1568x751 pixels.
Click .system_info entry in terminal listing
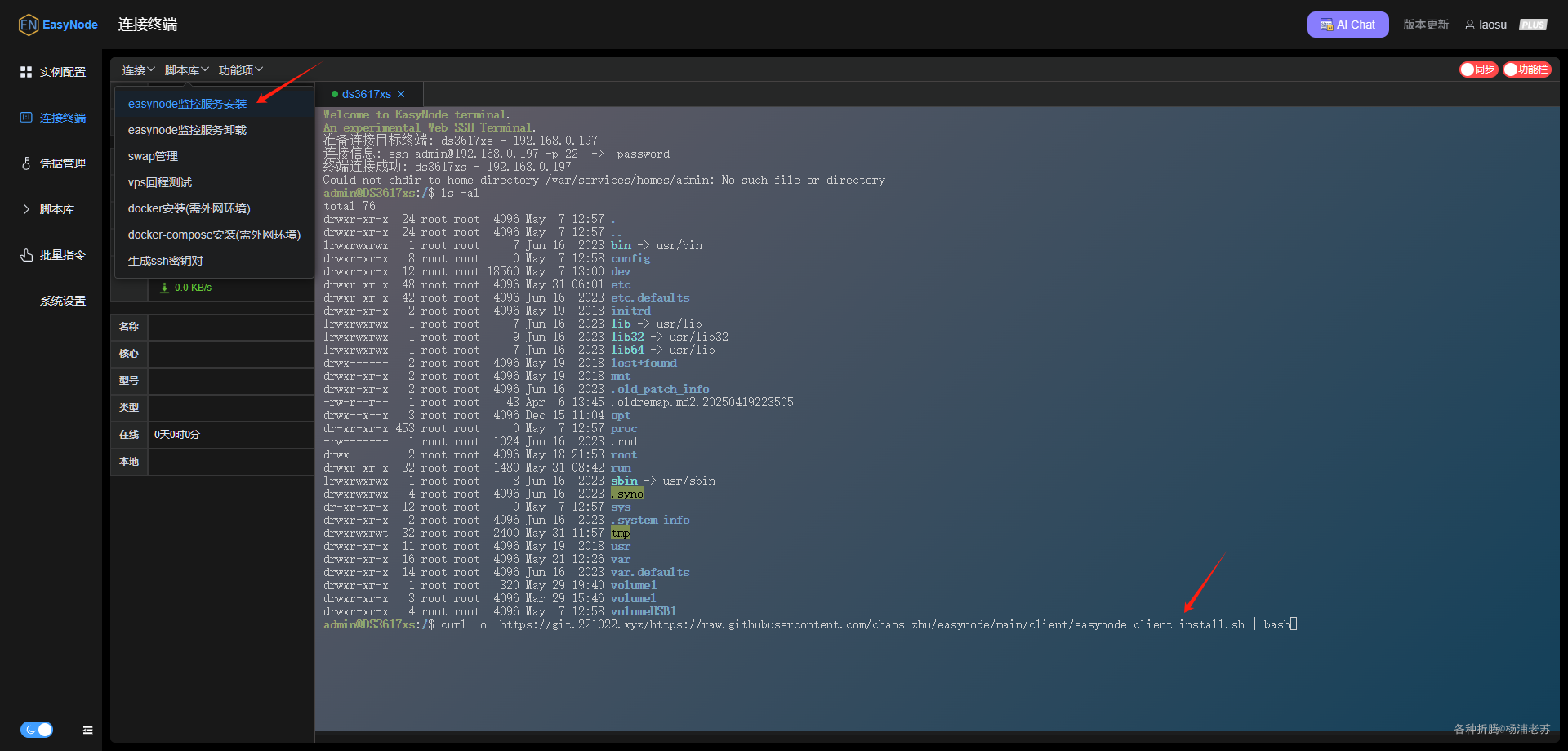coord(650,520)
